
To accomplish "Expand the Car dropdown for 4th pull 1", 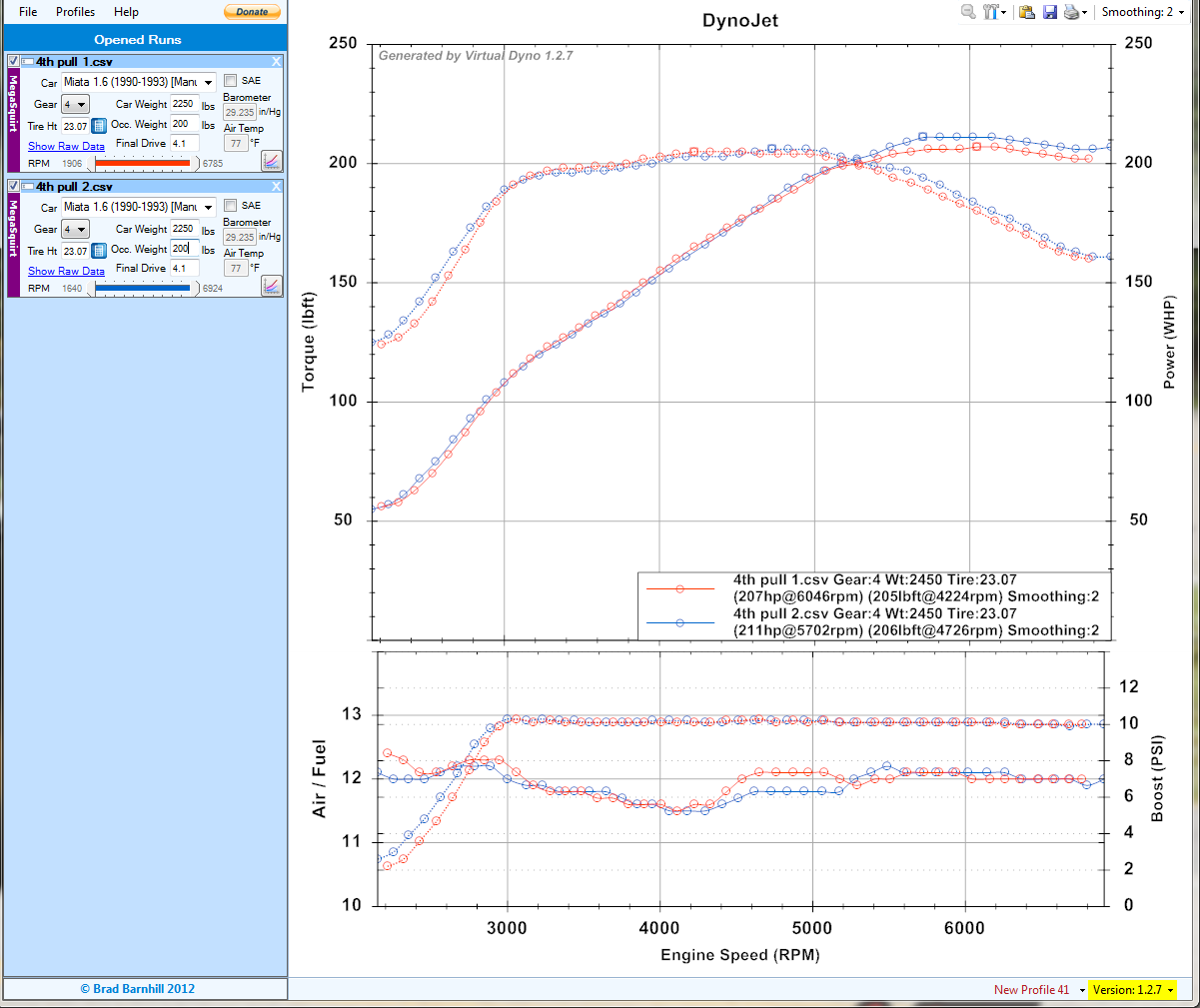I will (208, 83).
